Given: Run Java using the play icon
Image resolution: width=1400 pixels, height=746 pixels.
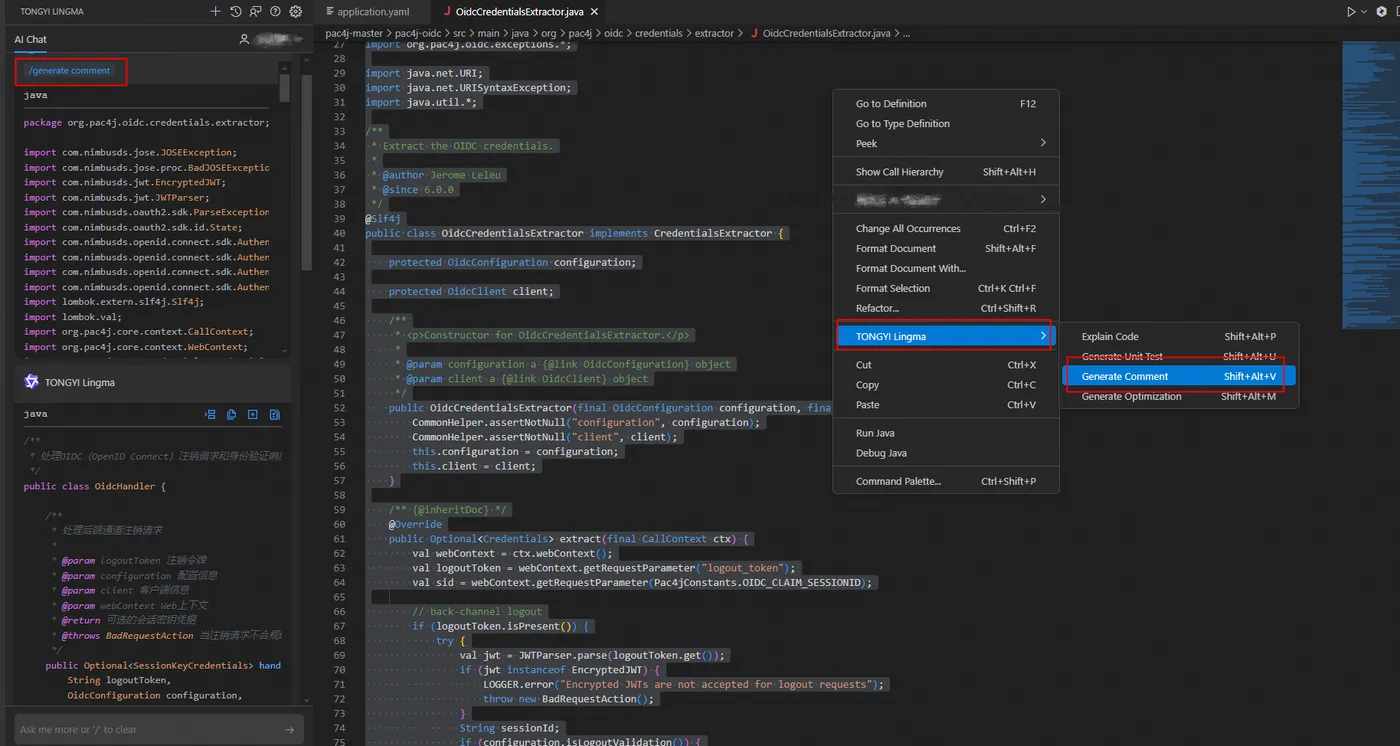Looking at the screenshot, I should [1351, 12].
